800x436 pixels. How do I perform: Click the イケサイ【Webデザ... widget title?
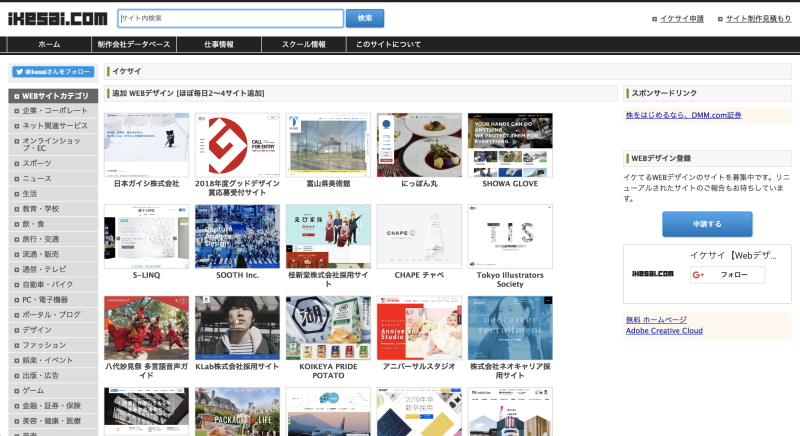733,255
